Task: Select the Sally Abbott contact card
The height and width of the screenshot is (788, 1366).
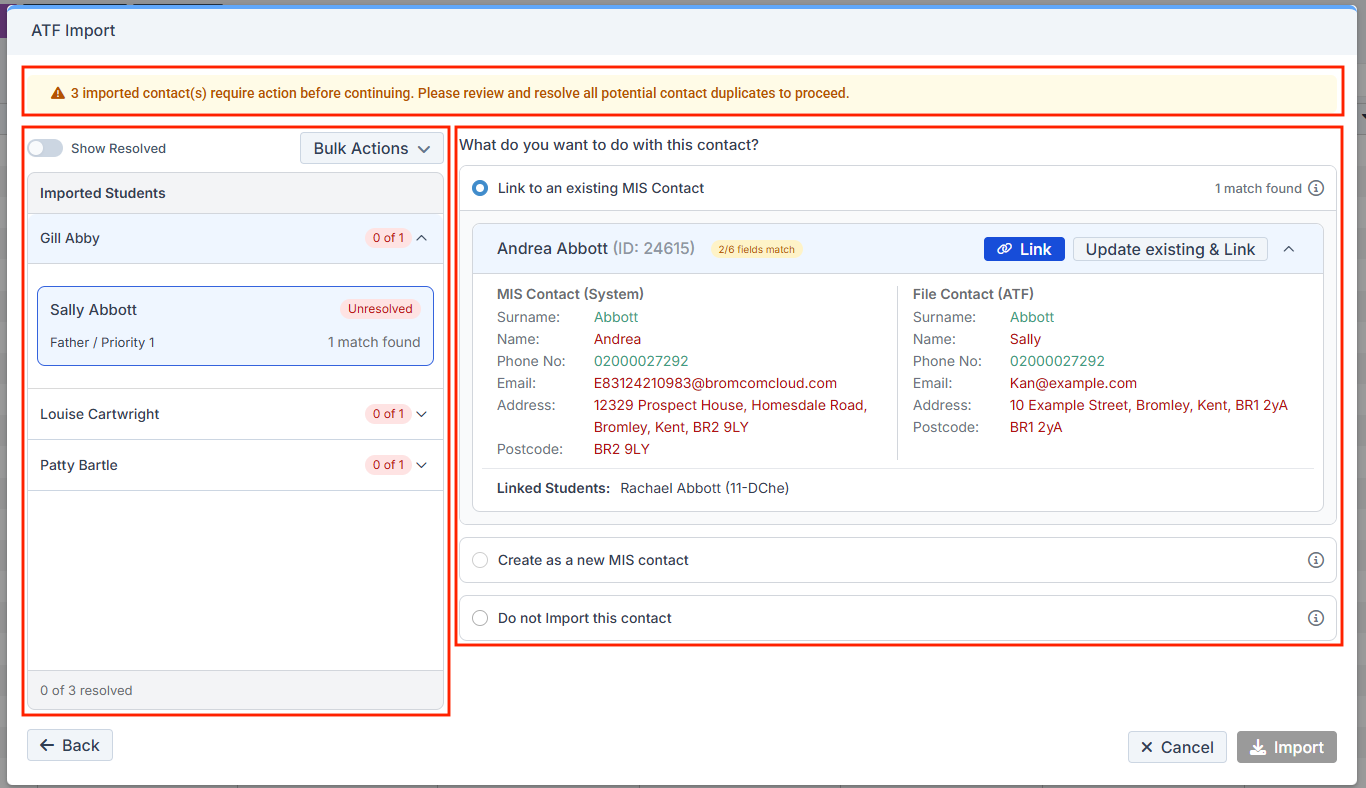Action: [x=236, y=326]
